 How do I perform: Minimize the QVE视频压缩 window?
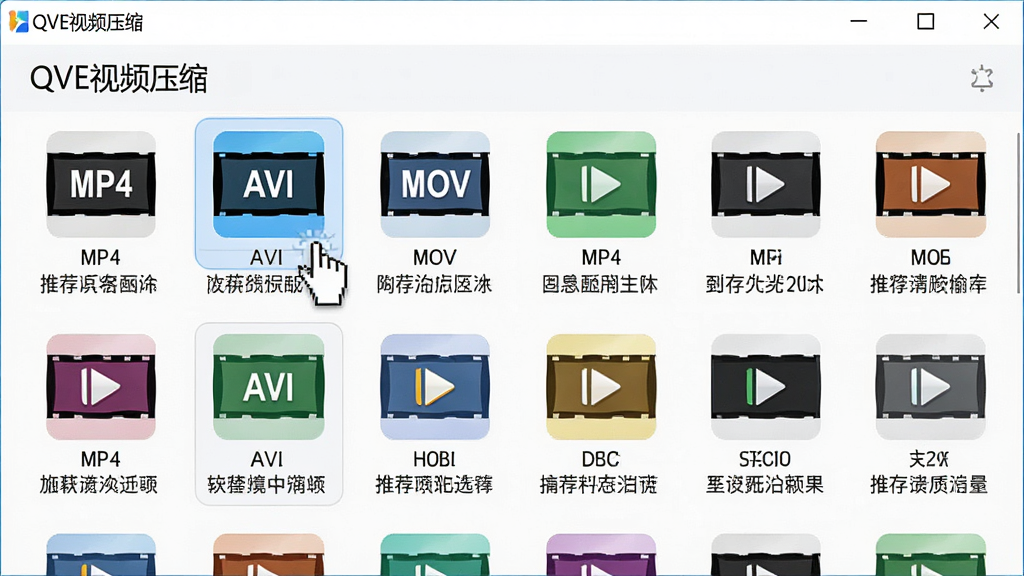coord(859,22)
